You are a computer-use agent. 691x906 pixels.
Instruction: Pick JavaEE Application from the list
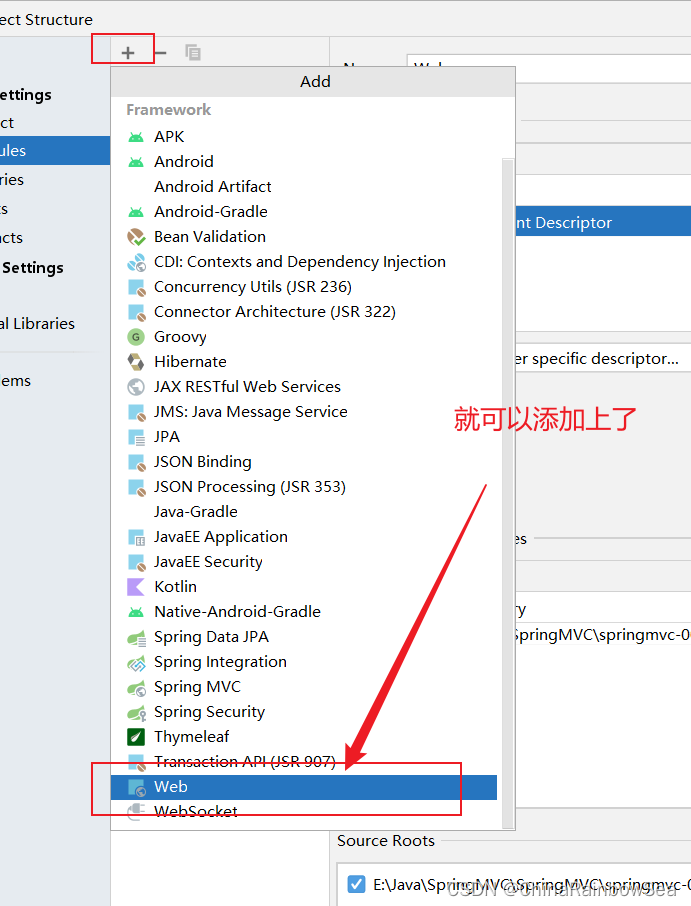tap(220, 537)
